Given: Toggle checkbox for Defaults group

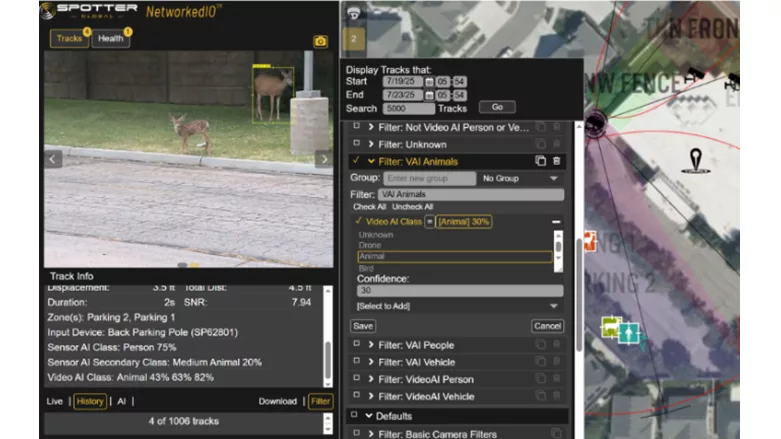Looking at the screenshot, I should coord(354,415).
